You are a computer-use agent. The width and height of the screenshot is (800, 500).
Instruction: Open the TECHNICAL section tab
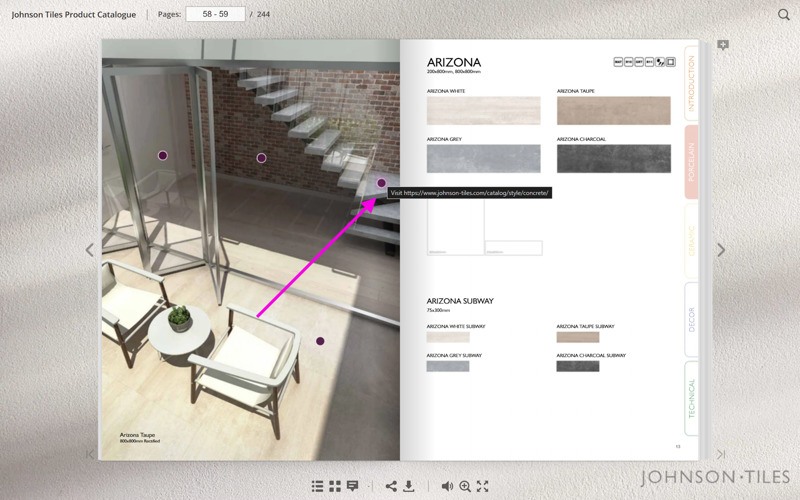point(691,398)
